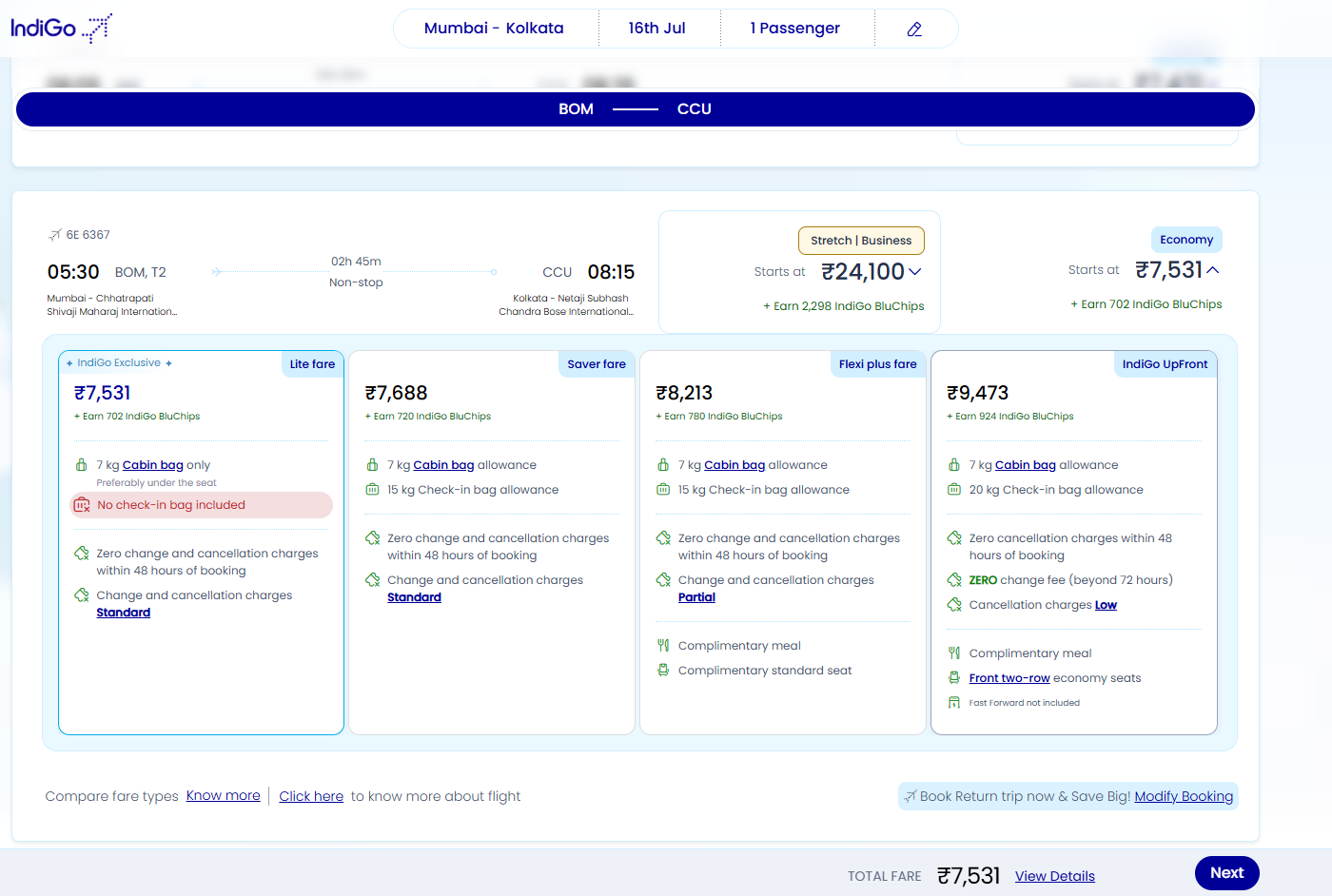Click the front two-row seat icon
This screenshot has width=1332, height=896.
(x=954, y=678)
